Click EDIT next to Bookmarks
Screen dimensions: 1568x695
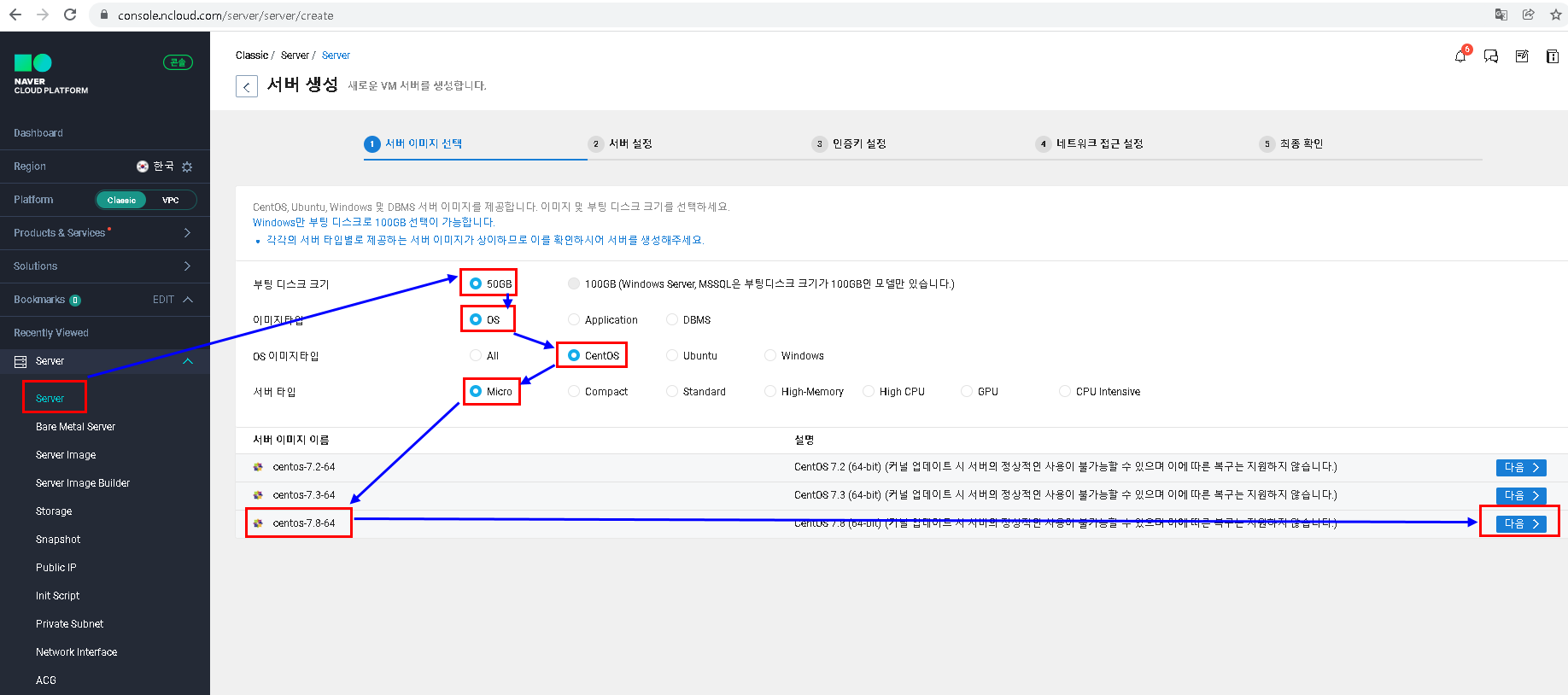[163, 300]
